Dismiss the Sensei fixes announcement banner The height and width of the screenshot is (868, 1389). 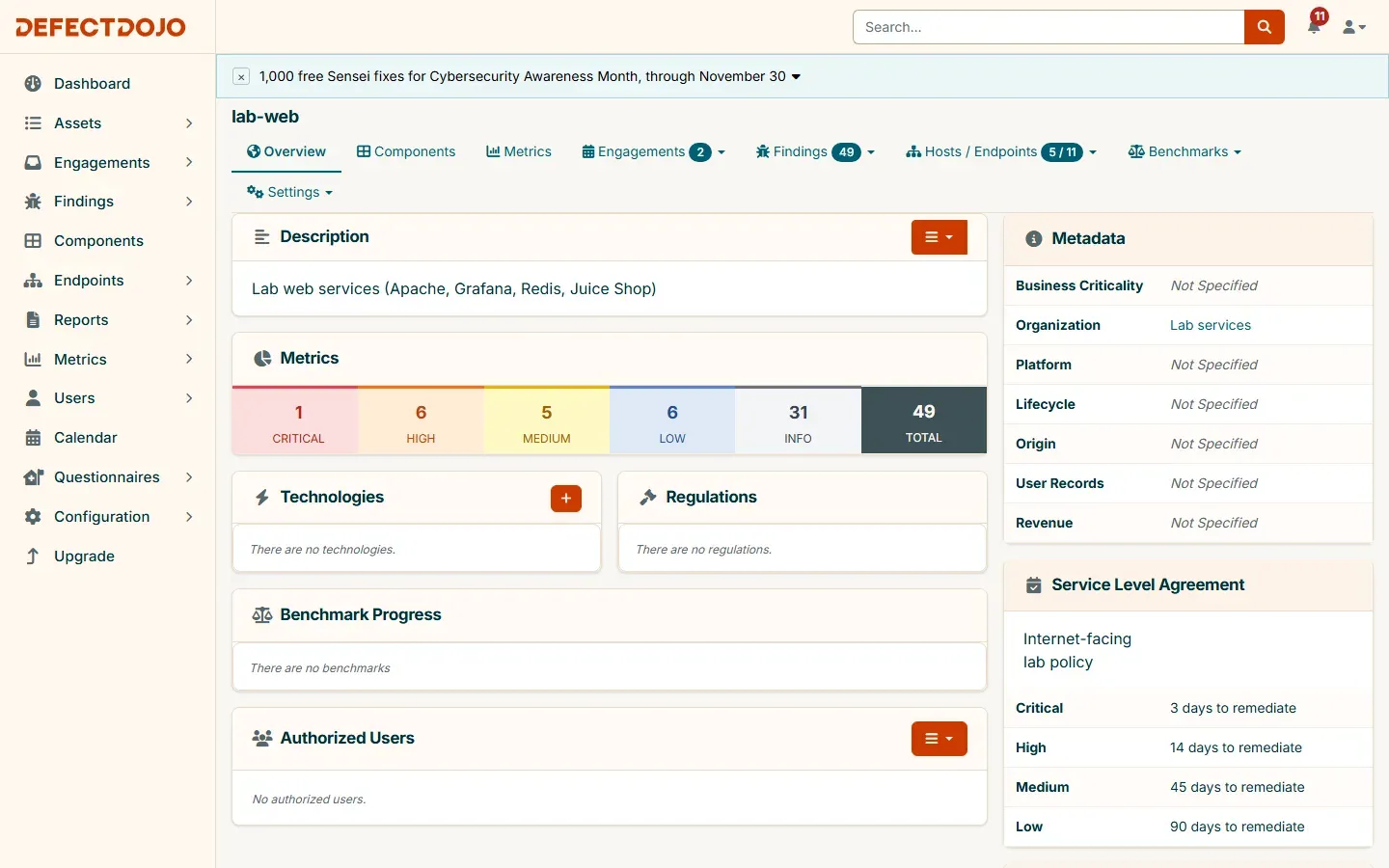point(242,77)
